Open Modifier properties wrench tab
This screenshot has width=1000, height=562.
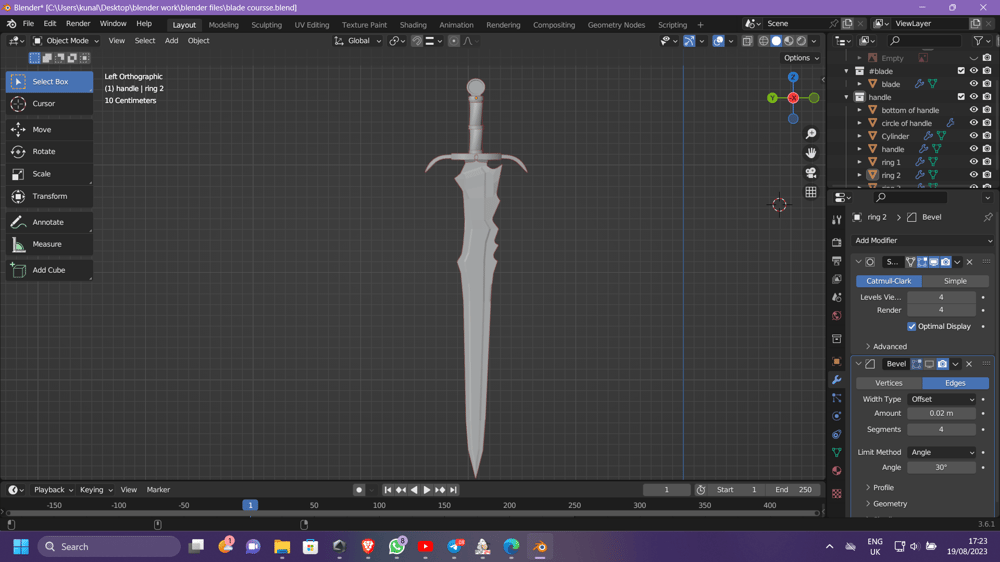(837, 380)
